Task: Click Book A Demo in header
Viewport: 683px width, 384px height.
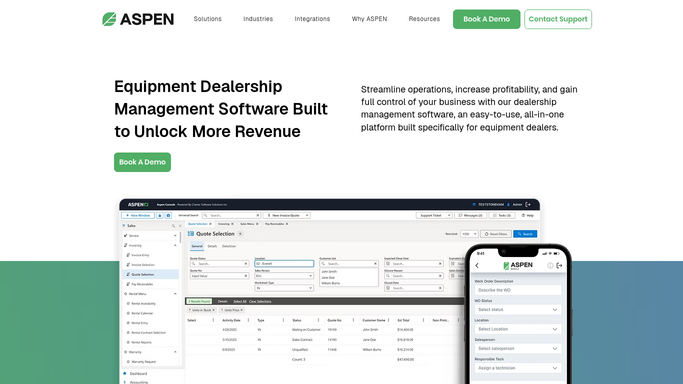Action: 487,19
